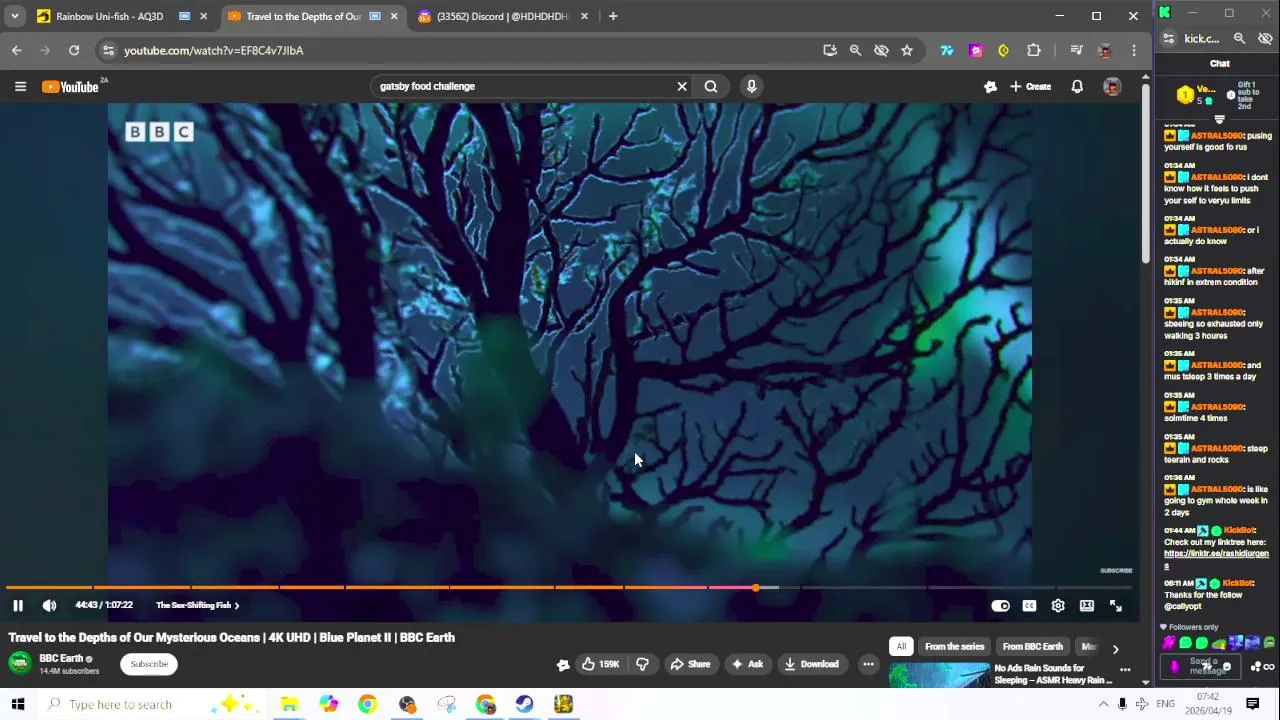Submit search with the magnifier button
Viewport: 1280px width, 720px height.
(x=711, y=86)
